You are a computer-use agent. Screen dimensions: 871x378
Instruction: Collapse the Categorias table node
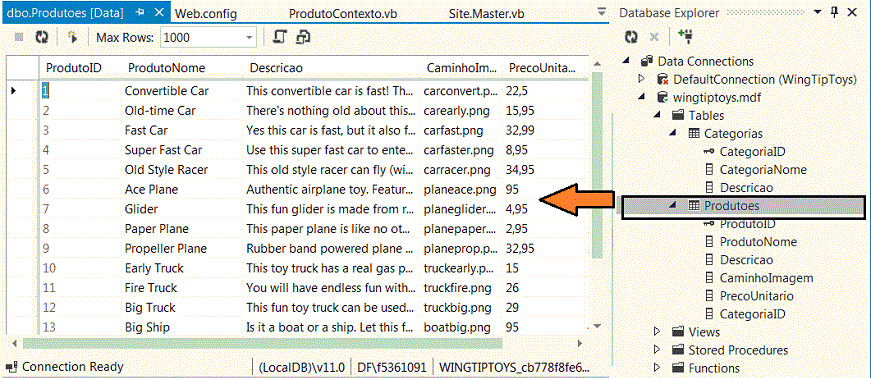(x=674, y=133)
